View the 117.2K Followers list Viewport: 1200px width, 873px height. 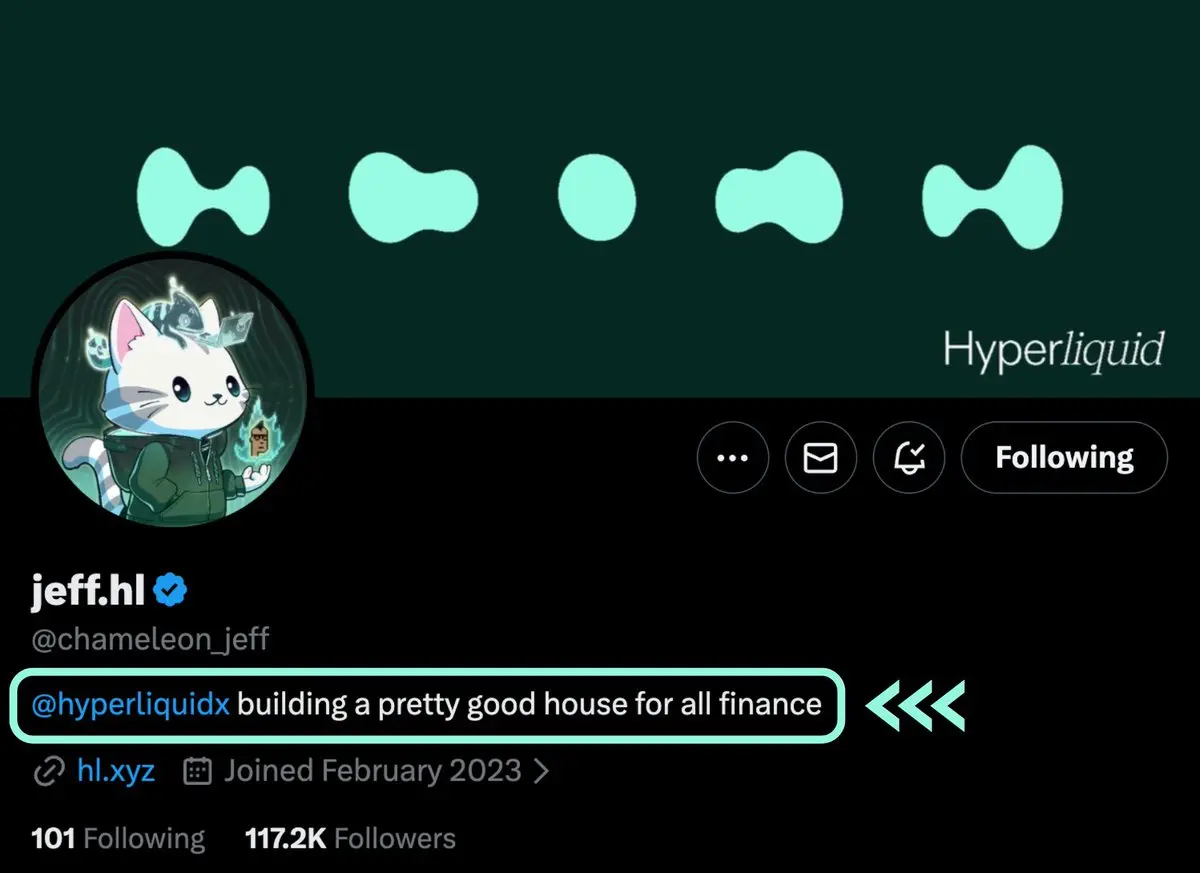point(350,838)
